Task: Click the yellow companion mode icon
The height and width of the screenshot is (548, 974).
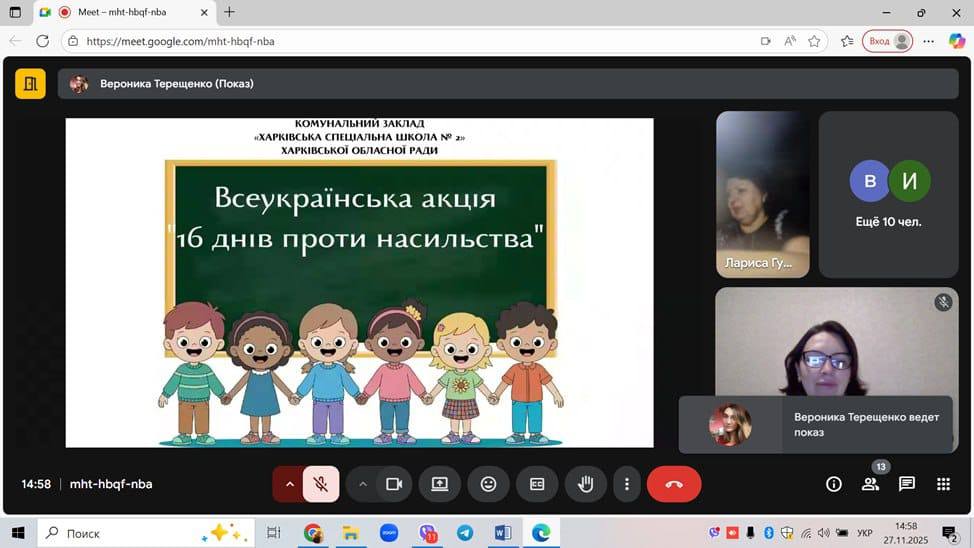Action: coord(30,84)
